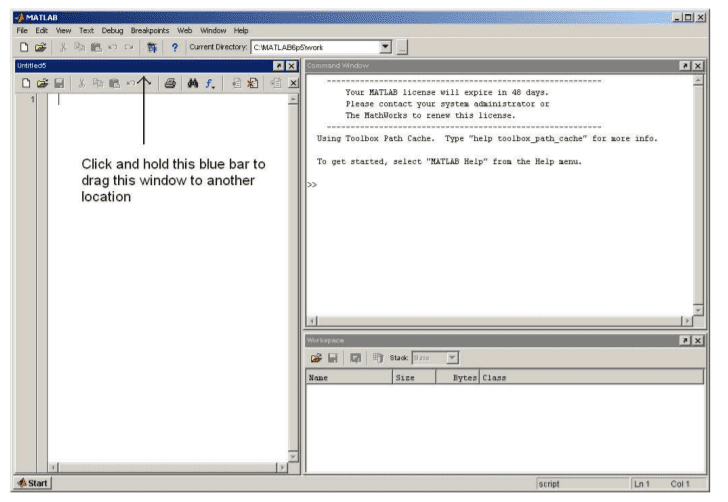Image resolution: width=728 pixels, height=502 pixels.
Task: Open Help with the blue question mark
Action: pos(175,47)
